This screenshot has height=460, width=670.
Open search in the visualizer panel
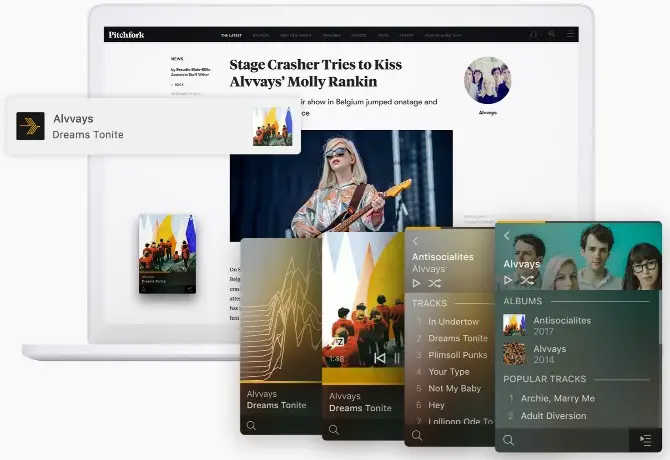(252, 425)
